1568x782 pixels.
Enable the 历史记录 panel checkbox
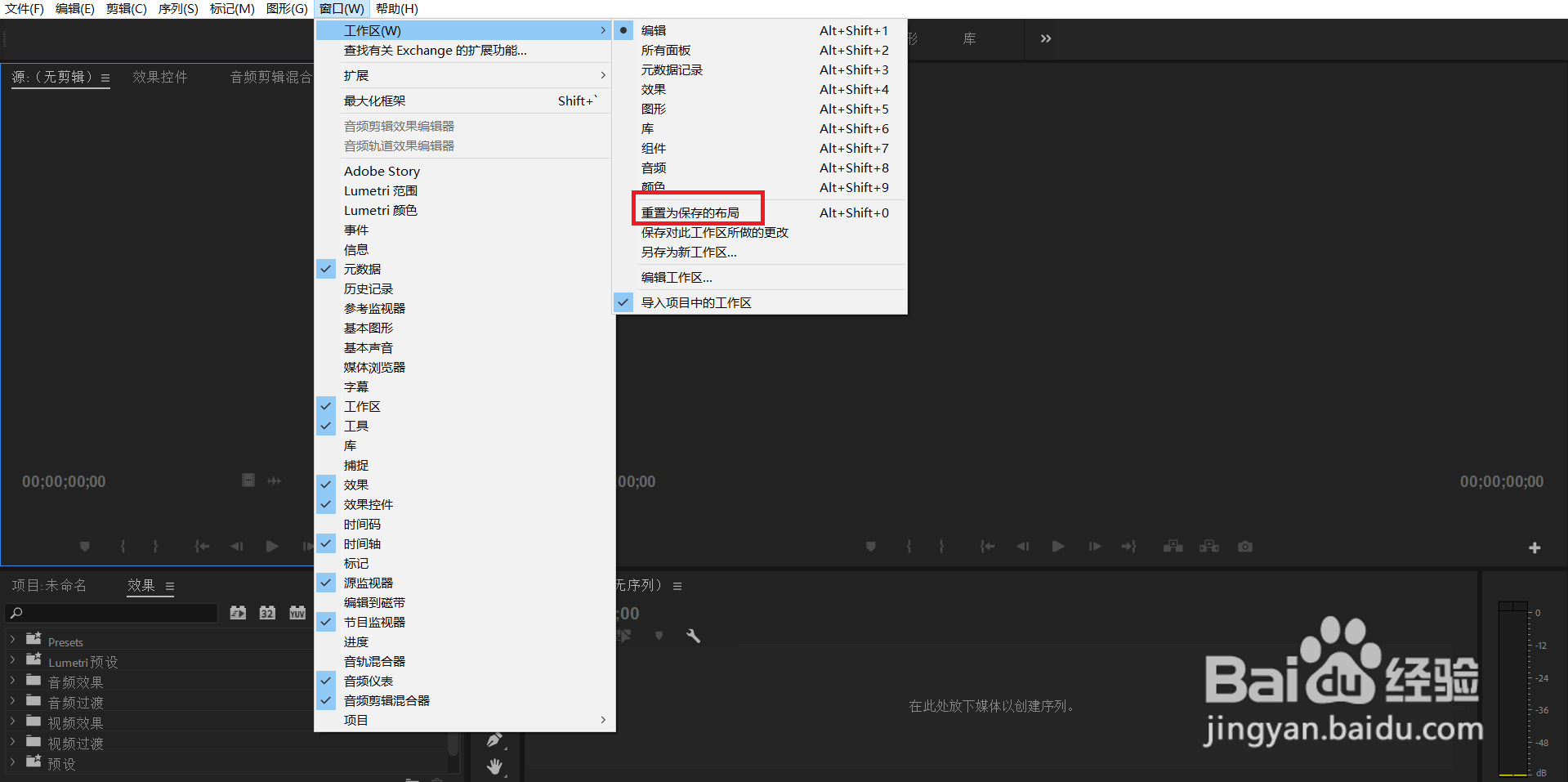pyautogui.click(x=368, y=288)
